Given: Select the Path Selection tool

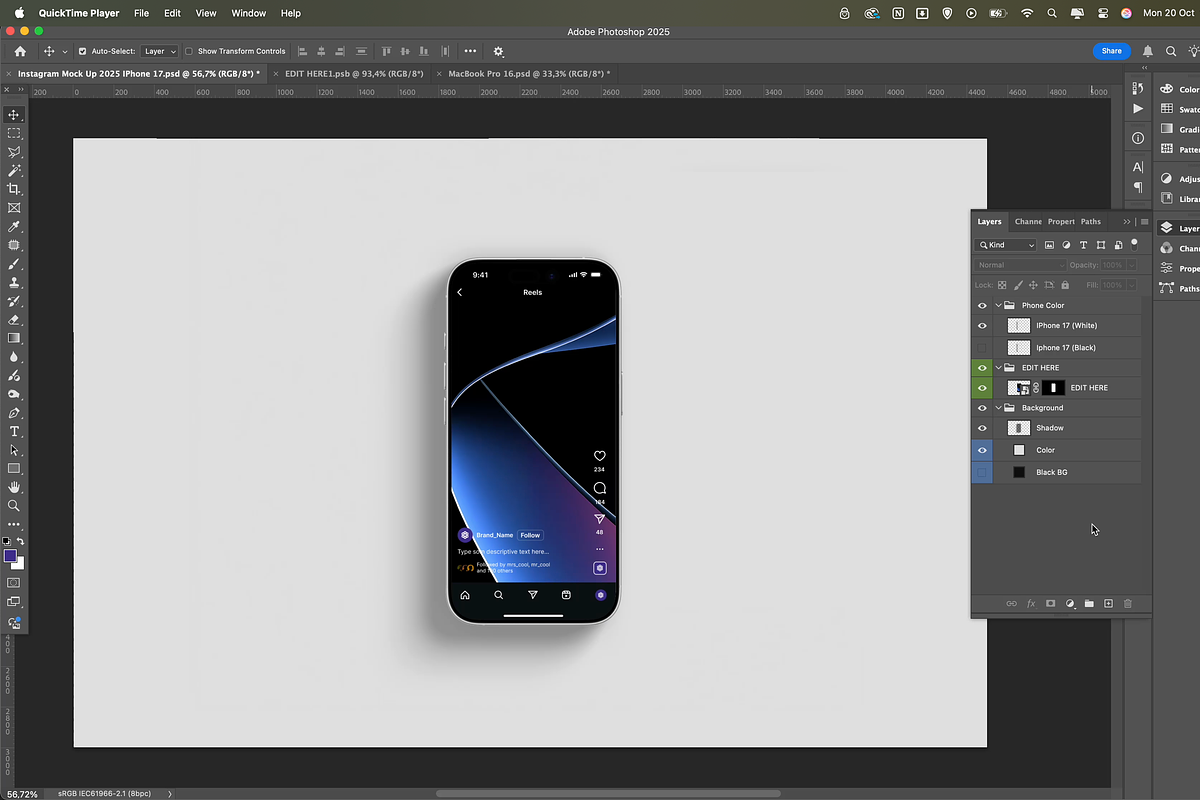Looking at the screenshot, I should pos(14,450).
